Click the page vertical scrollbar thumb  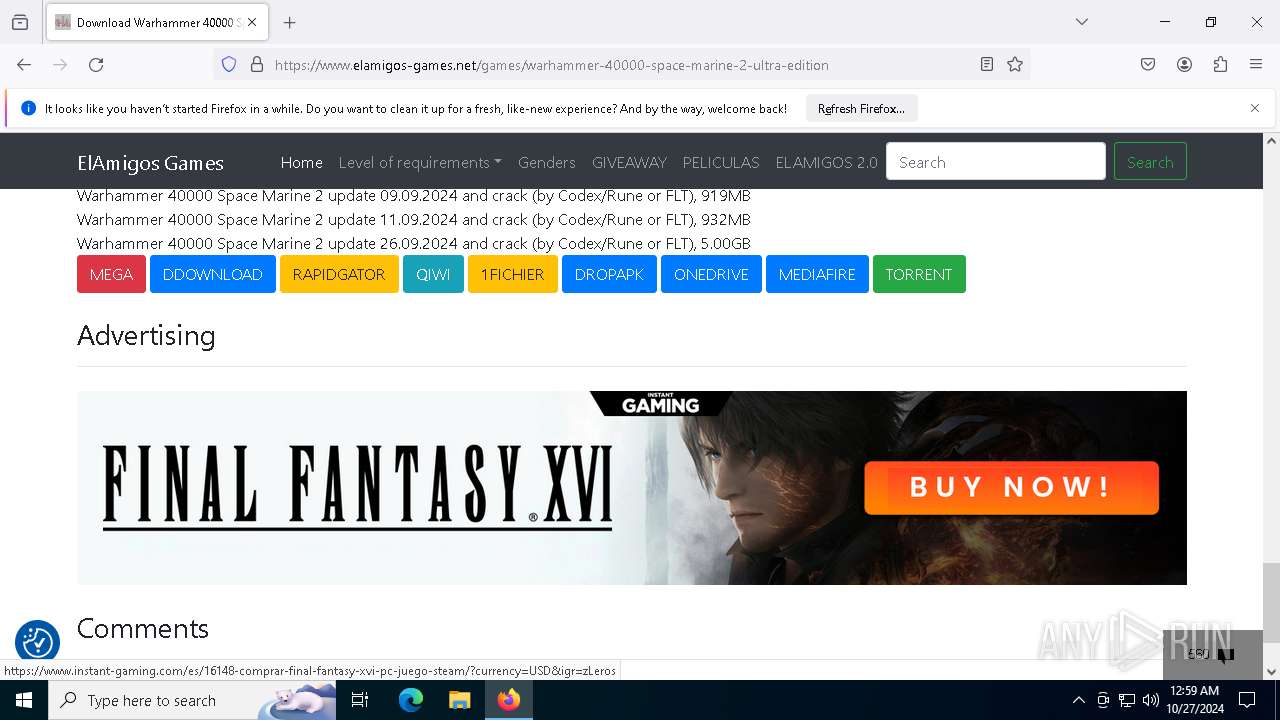(x=1271, y=602)
